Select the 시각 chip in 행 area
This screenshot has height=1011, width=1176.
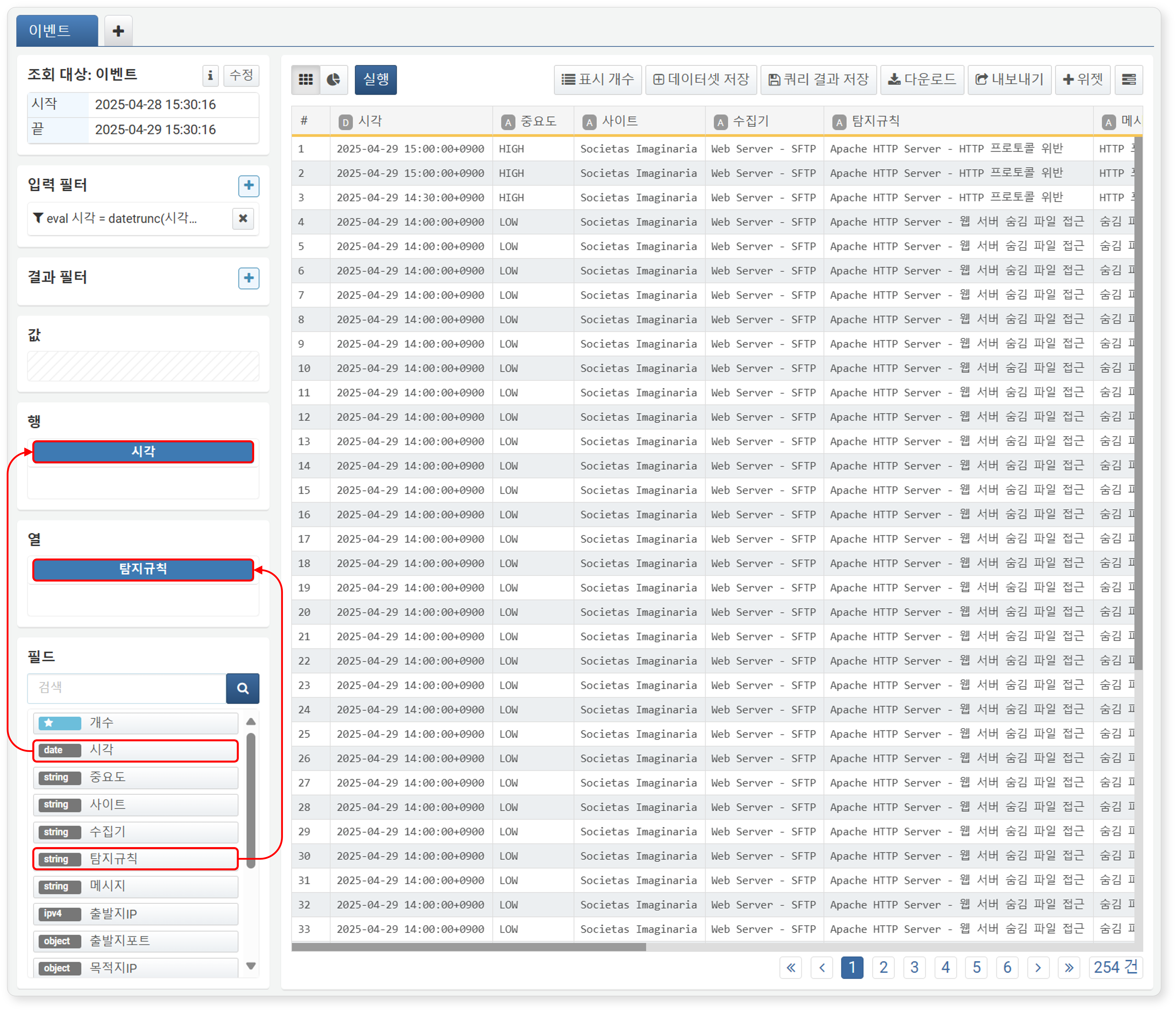pyautogui.click(x=143, y=452)
